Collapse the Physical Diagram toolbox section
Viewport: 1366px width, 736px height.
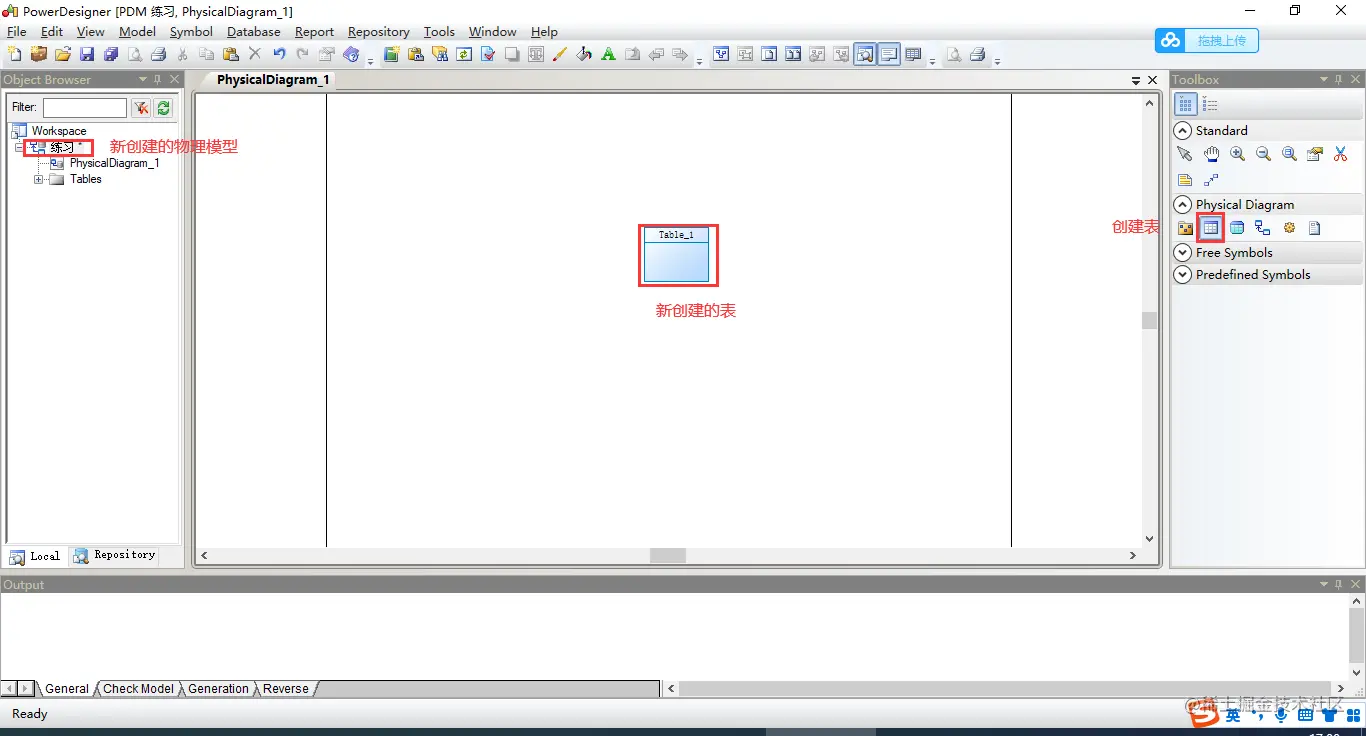pos(1183,204)
